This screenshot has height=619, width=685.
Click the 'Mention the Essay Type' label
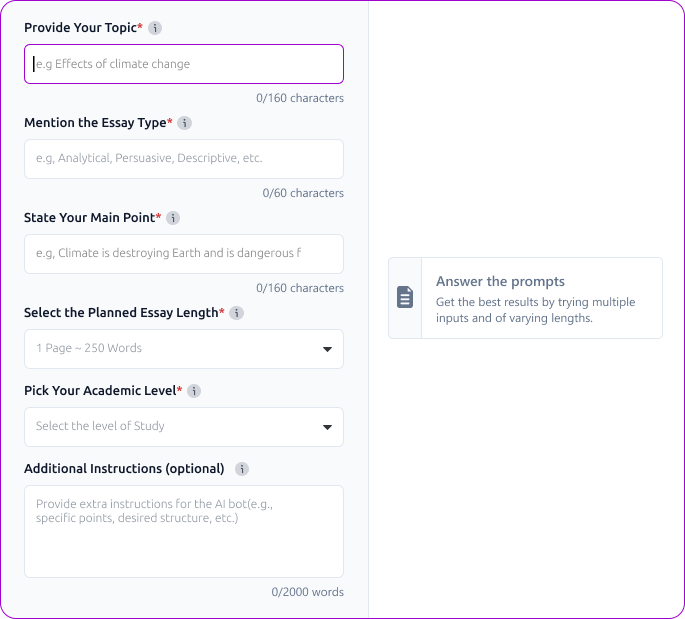tap(95, 123)
